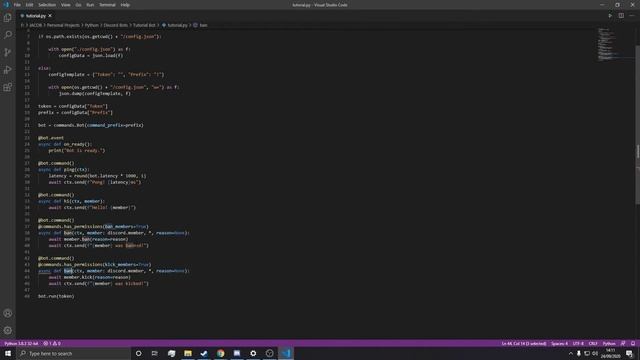
Task: Open the Go menu
Action: click(78, 5)
